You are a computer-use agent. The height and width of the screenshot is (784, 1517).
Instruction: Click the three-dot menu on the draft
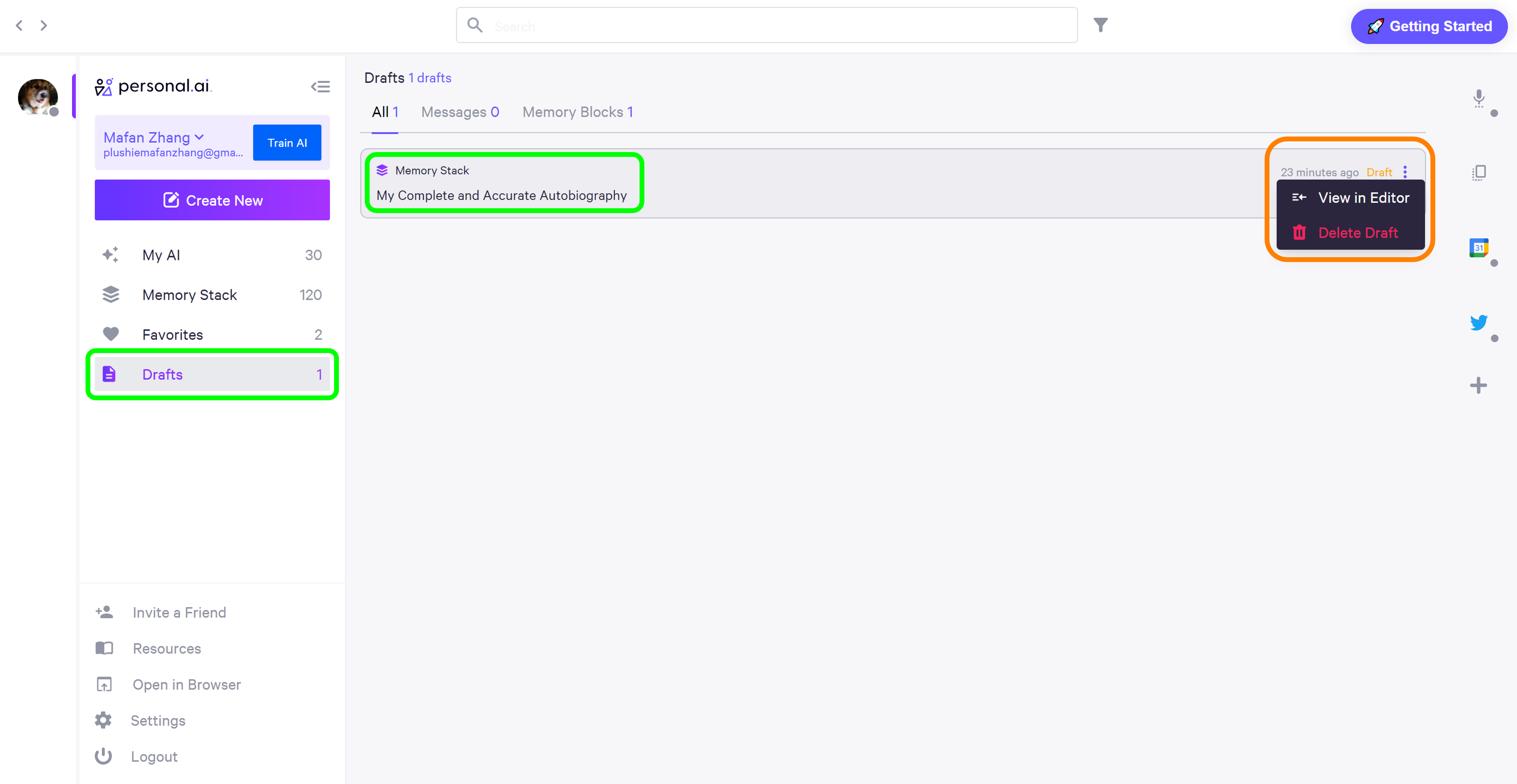click(x=1405, y=172)
